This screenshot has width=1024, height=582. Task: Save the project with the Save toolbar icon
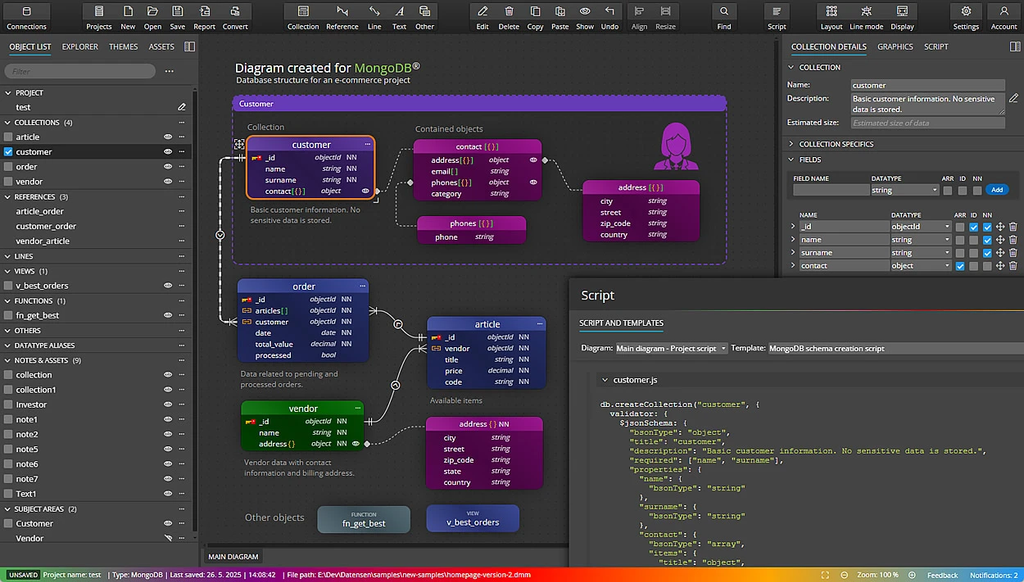click(177, 17)
